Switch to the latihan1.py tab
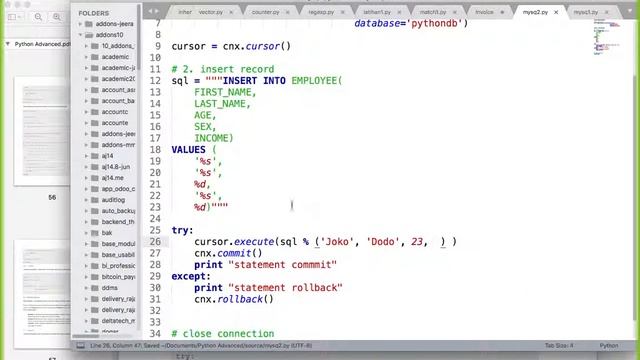The height and width of the screenshot is (360, 640). (377, 12)
